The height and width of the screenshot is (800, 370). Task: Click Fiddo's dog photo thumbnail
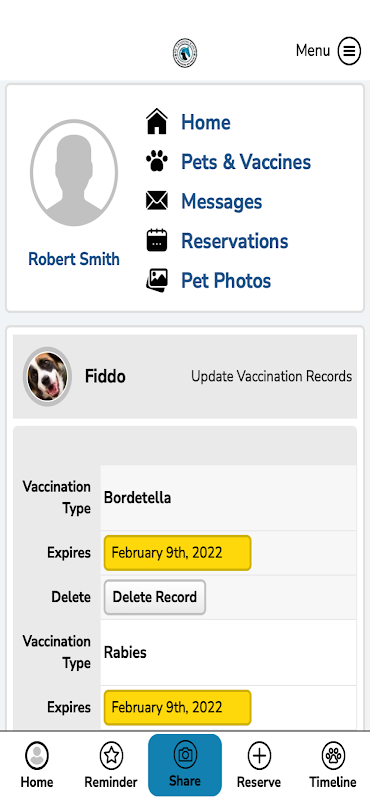click(47, 377)
